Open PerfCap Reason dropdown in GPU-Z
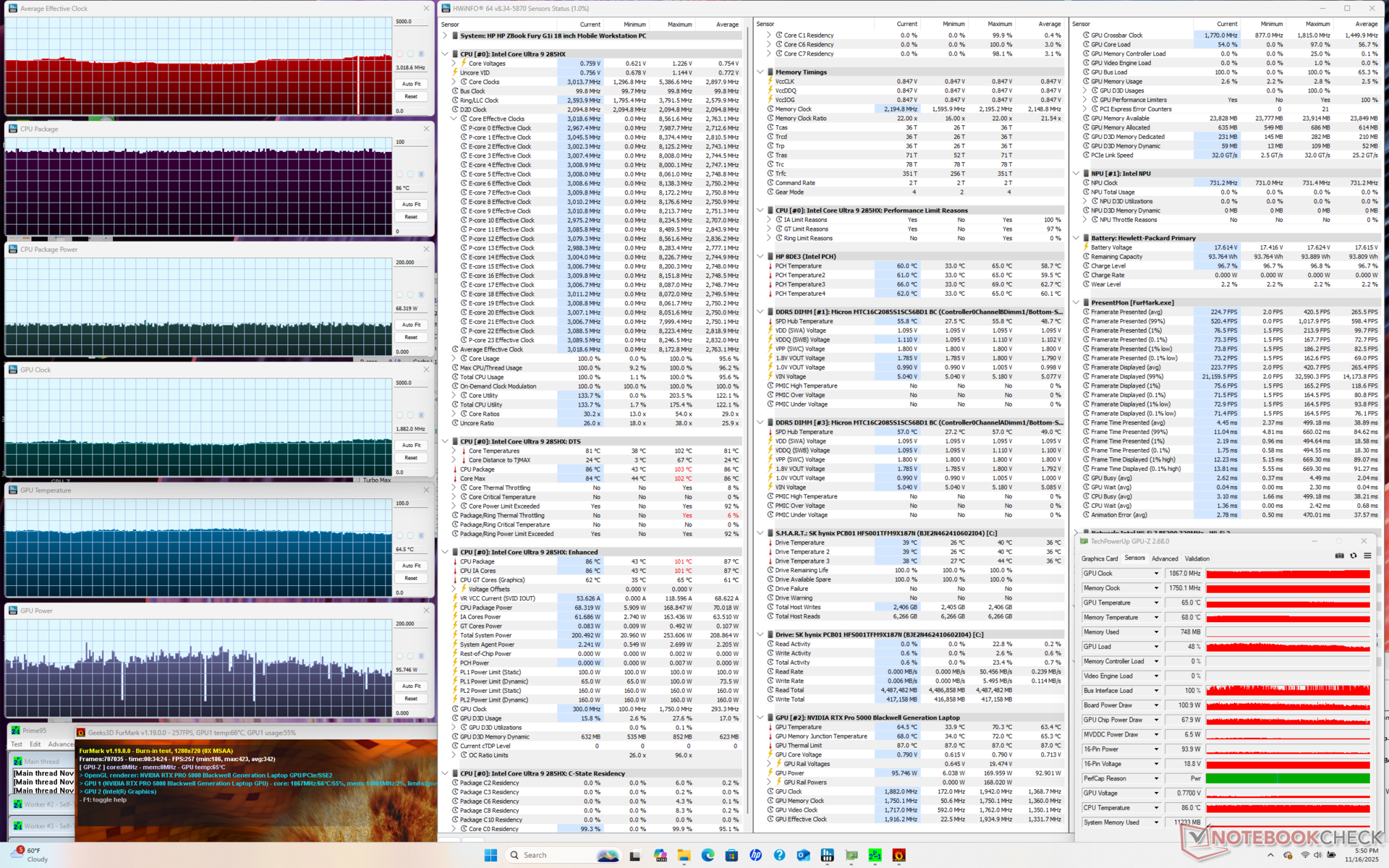 coord(1156,778)
